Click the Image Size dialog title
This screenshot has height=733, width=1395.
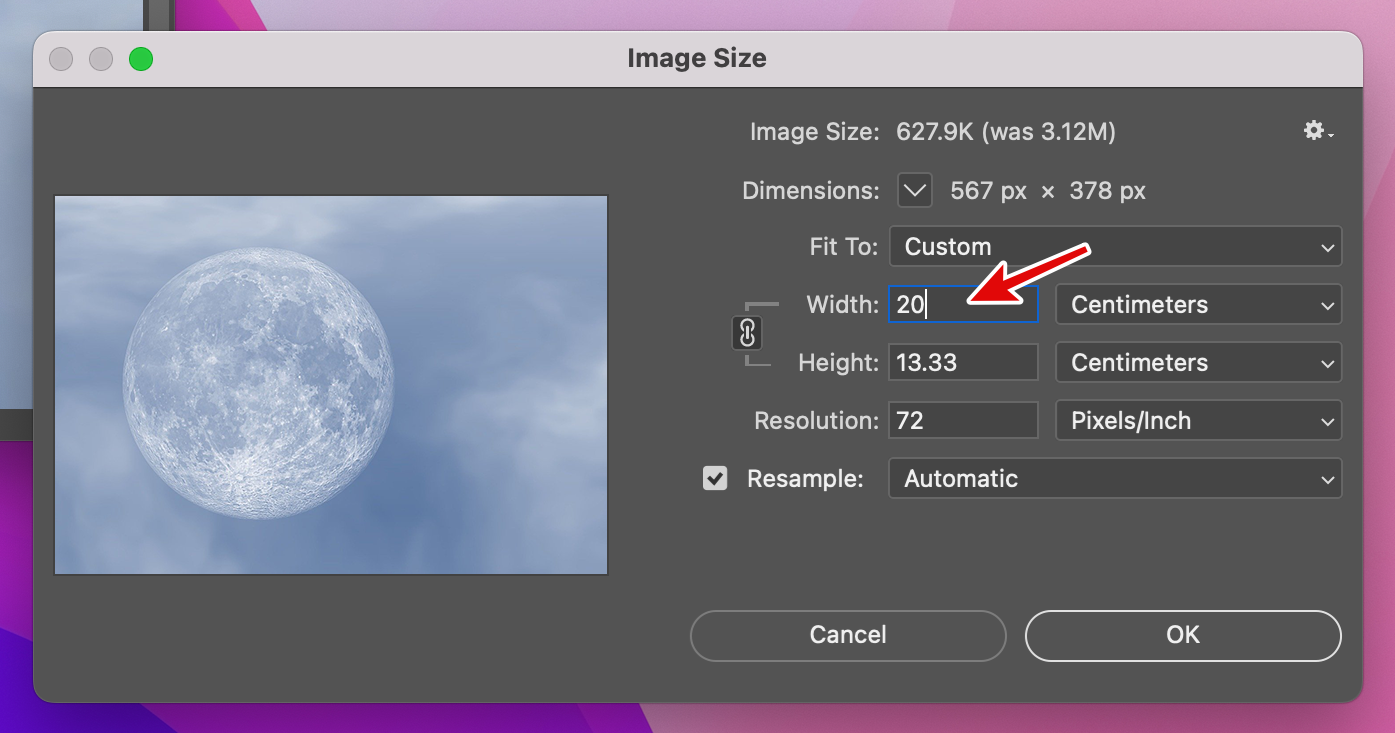[697, 58]
